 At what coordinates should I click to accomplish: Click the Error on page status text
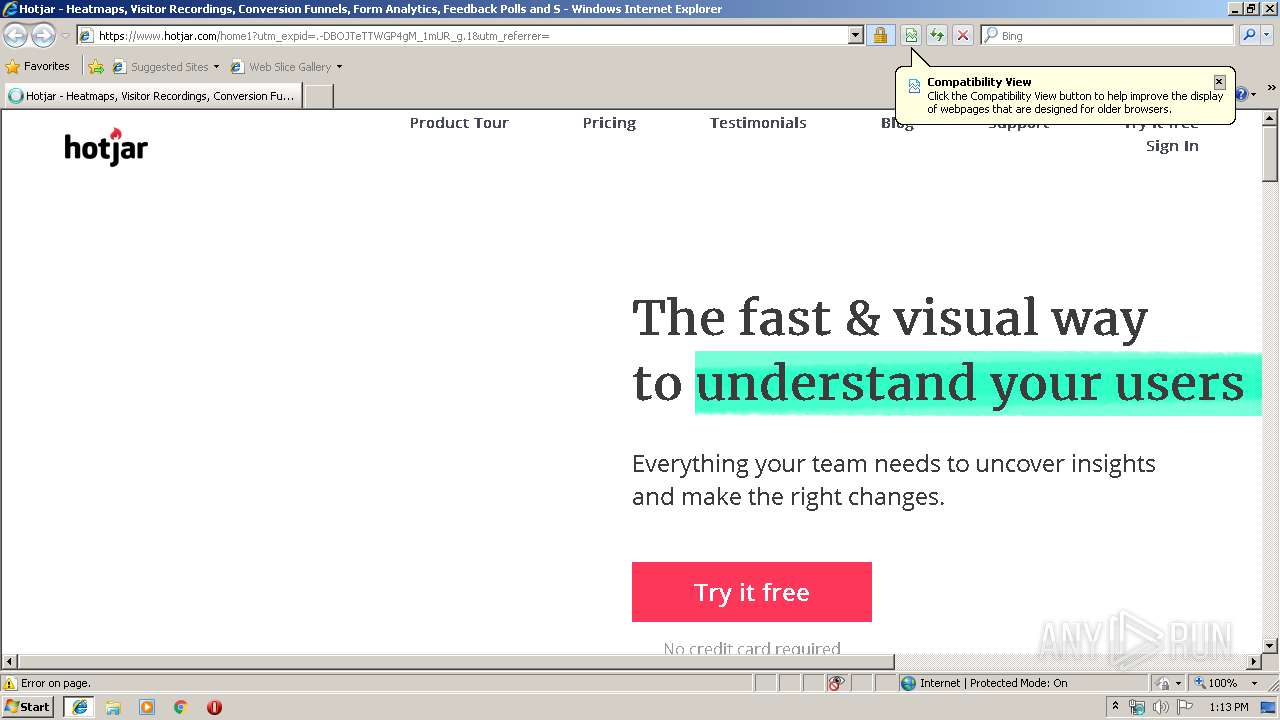tap(56, 683)
